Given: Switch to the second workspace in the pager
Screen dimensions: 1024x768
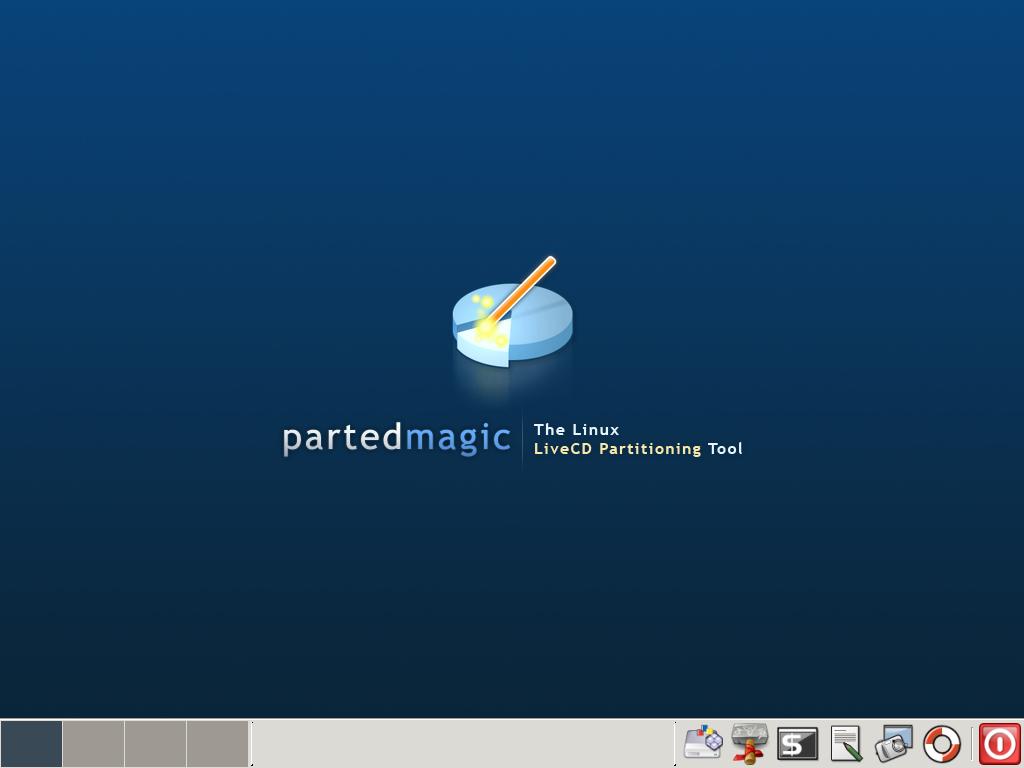Looking at the screenshot, I should tap(93, 744).
